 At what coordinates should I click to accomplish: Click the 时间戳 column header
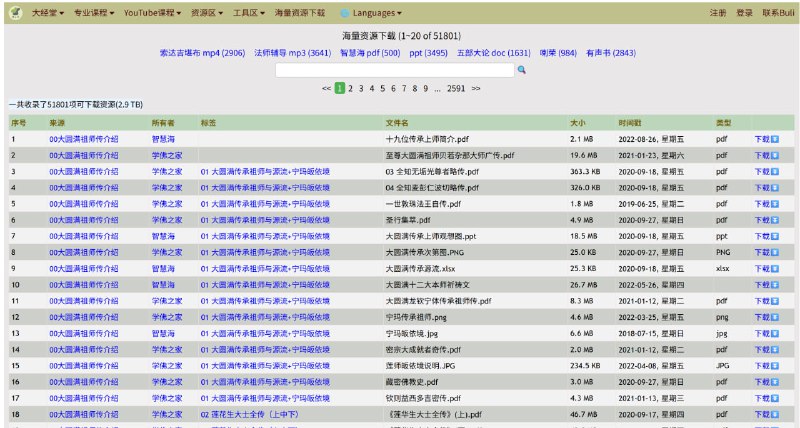630,123
